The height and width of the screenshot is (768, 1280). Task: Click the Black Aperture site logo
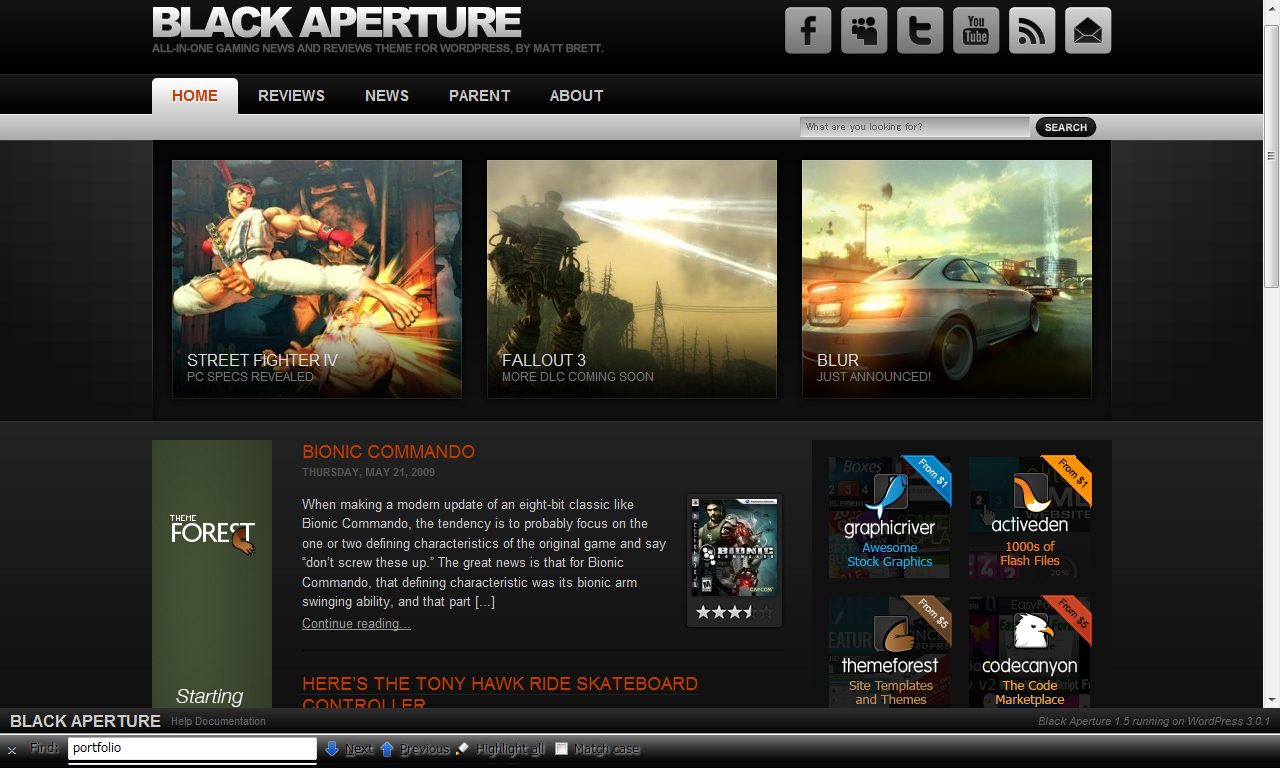coord(337,22)
